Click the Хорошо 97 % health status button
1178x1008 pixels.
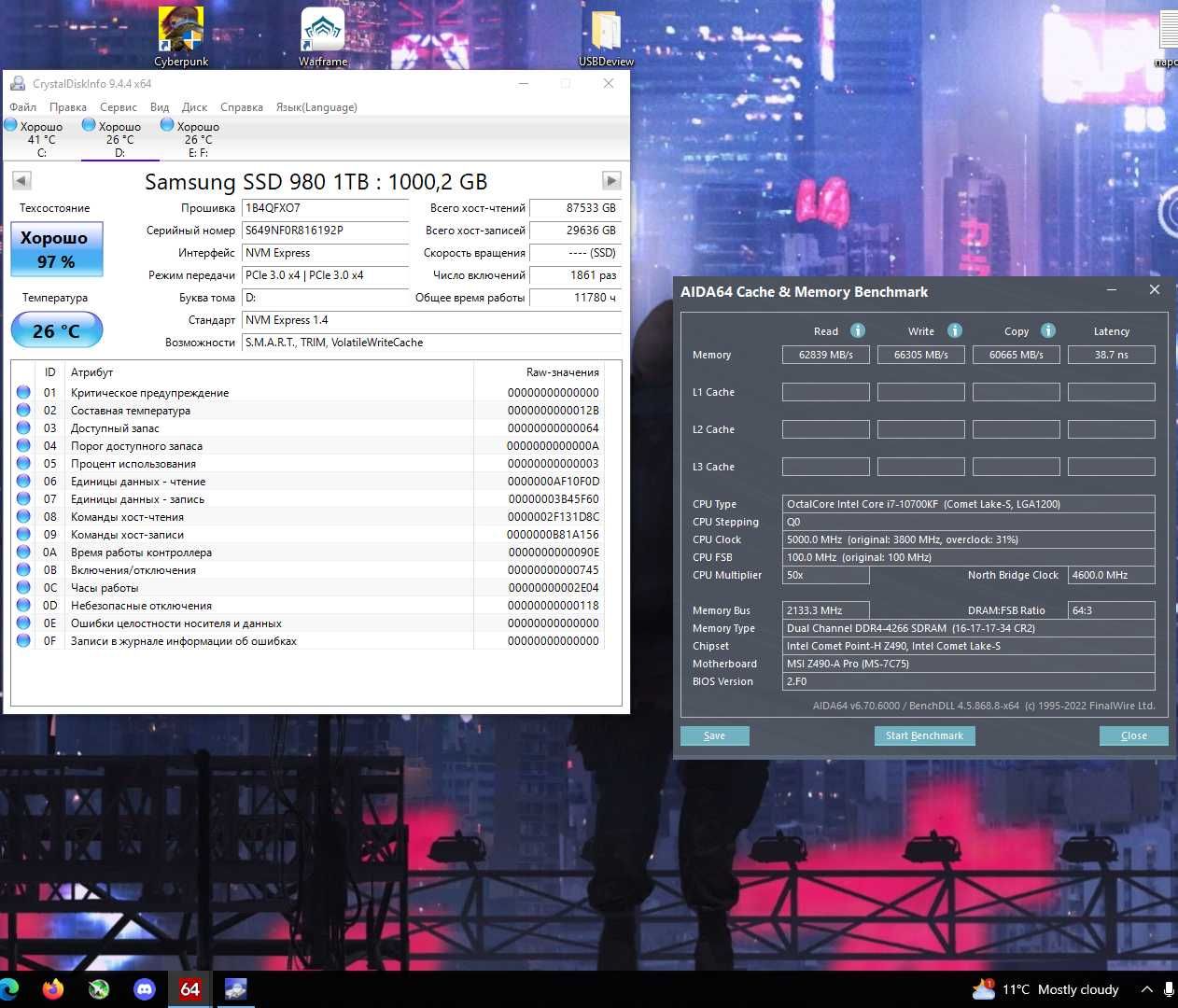[x=57, y=249]
